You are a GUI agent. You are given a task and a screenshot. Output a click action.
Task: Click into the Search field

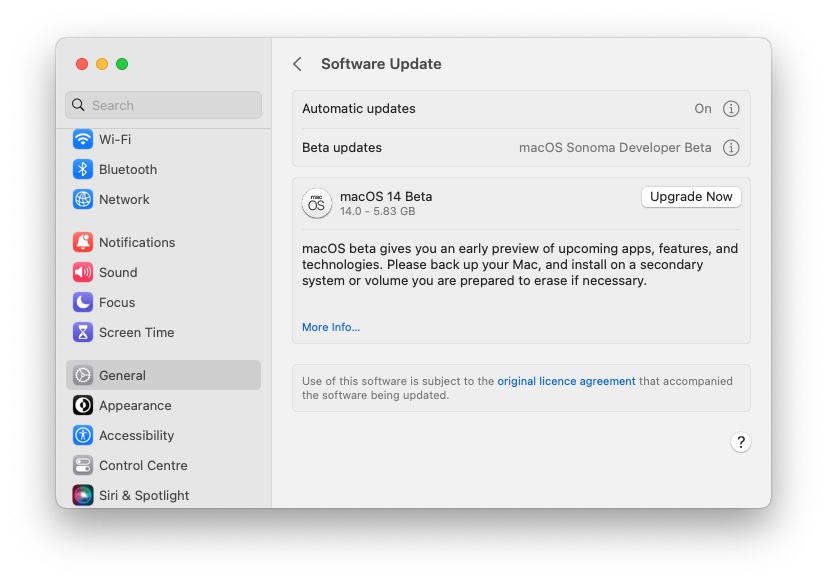click(170, 105)
